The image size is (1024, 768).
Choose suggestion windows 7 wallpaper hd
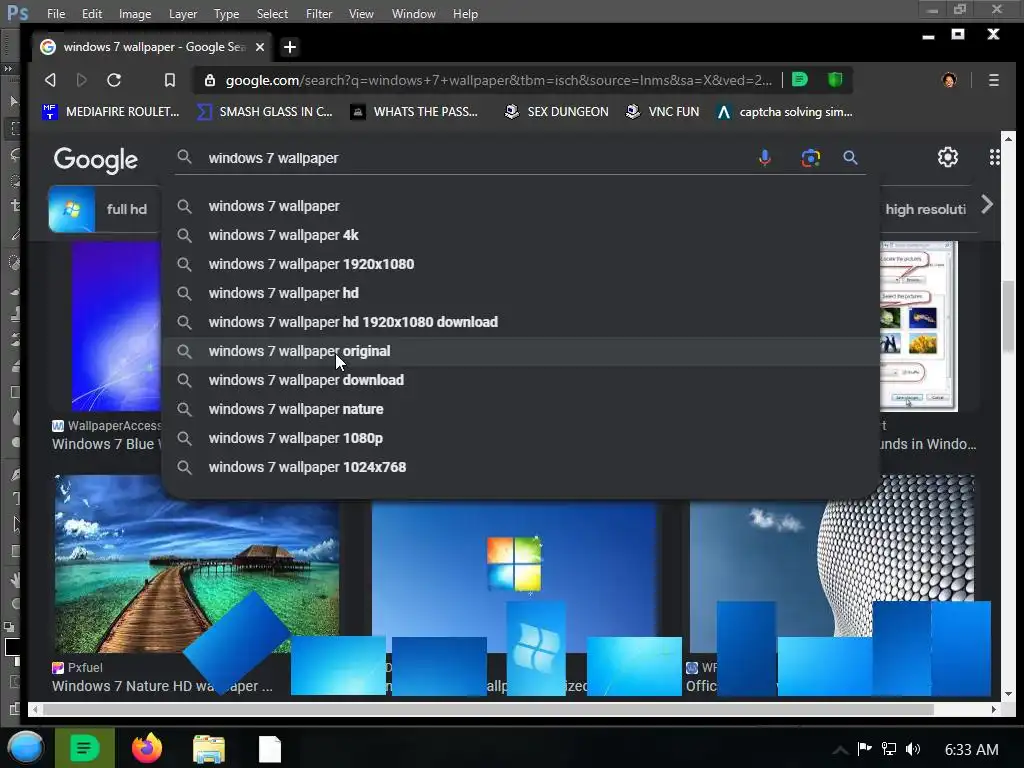(520, 293)
